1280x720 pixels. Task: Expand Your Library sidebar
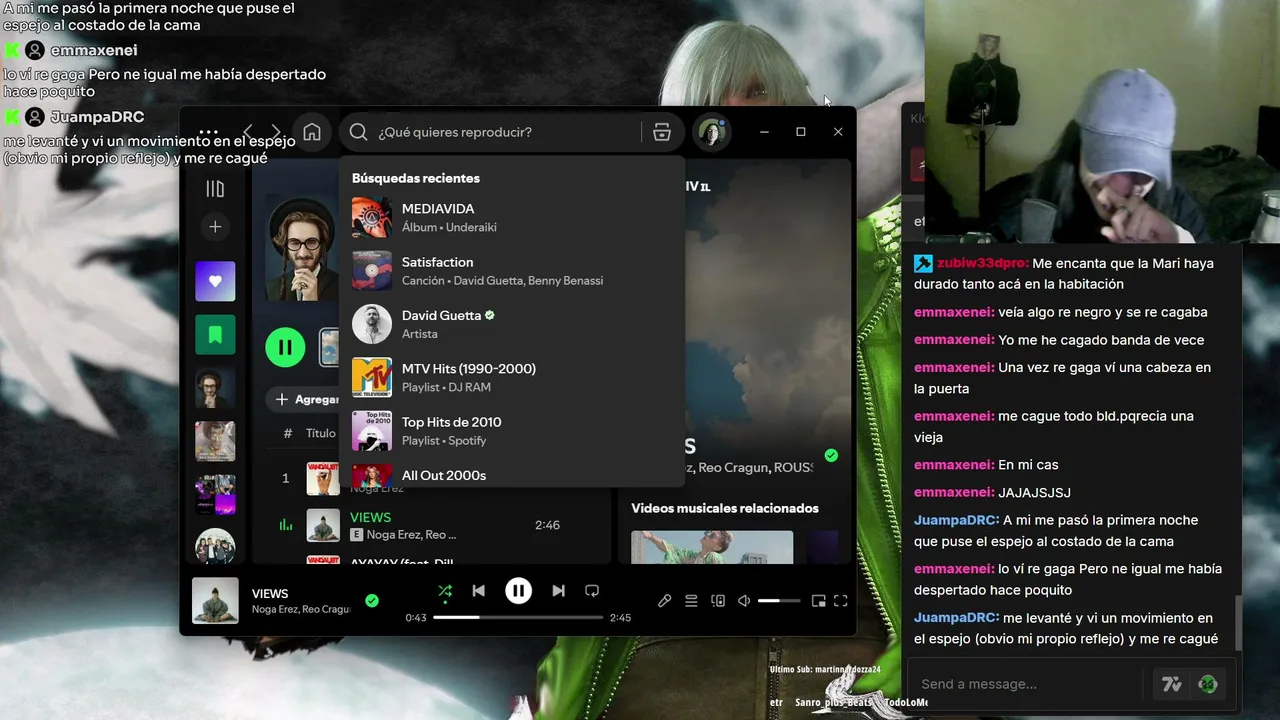click(x=215, y=189)
